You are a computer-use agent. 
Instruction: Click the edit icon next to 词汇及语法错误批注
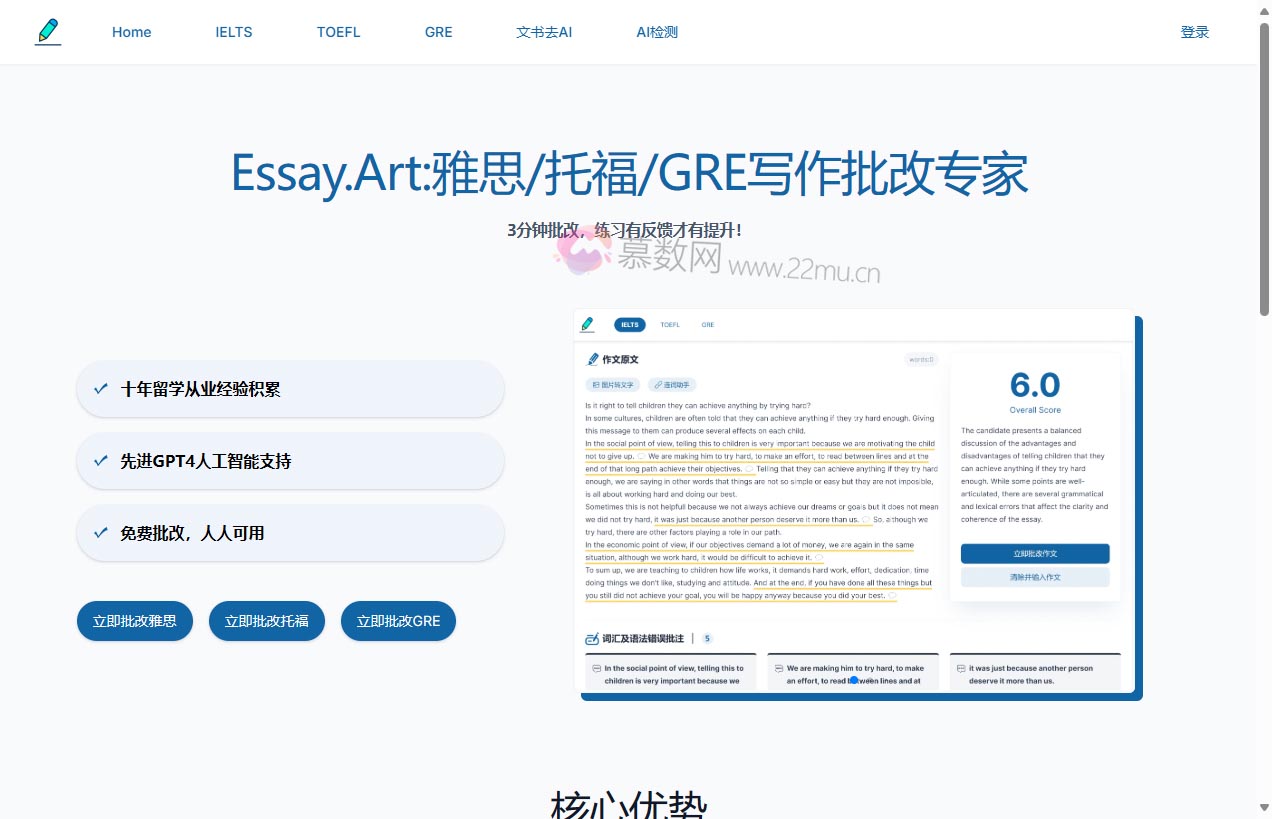590,638
